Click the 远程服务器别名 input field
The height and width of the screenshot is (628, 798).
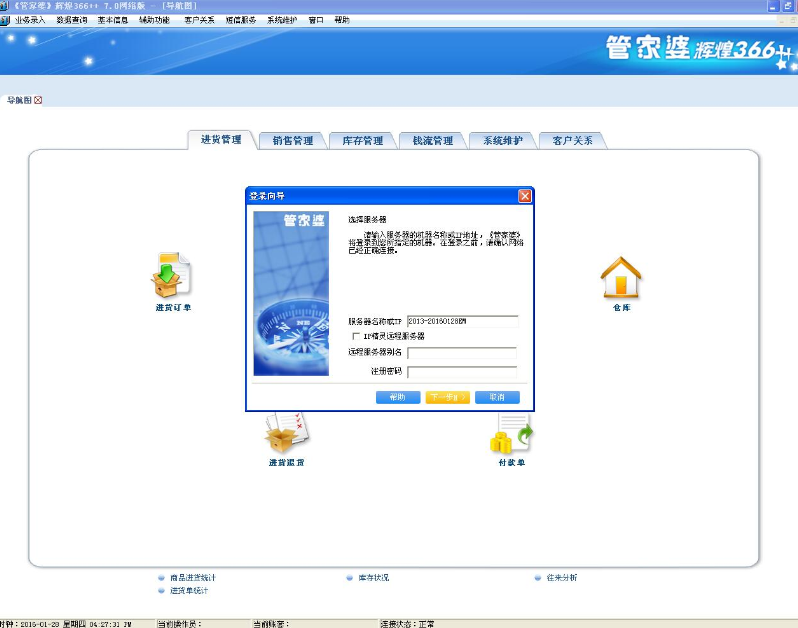tap(462, 353)
